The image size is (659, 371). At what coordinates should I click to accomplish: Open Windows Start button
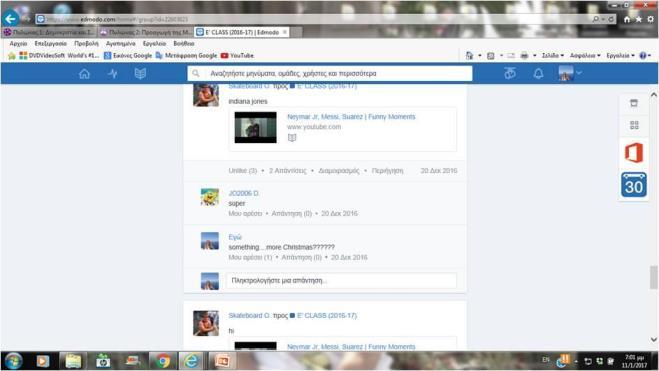[13, 361]
